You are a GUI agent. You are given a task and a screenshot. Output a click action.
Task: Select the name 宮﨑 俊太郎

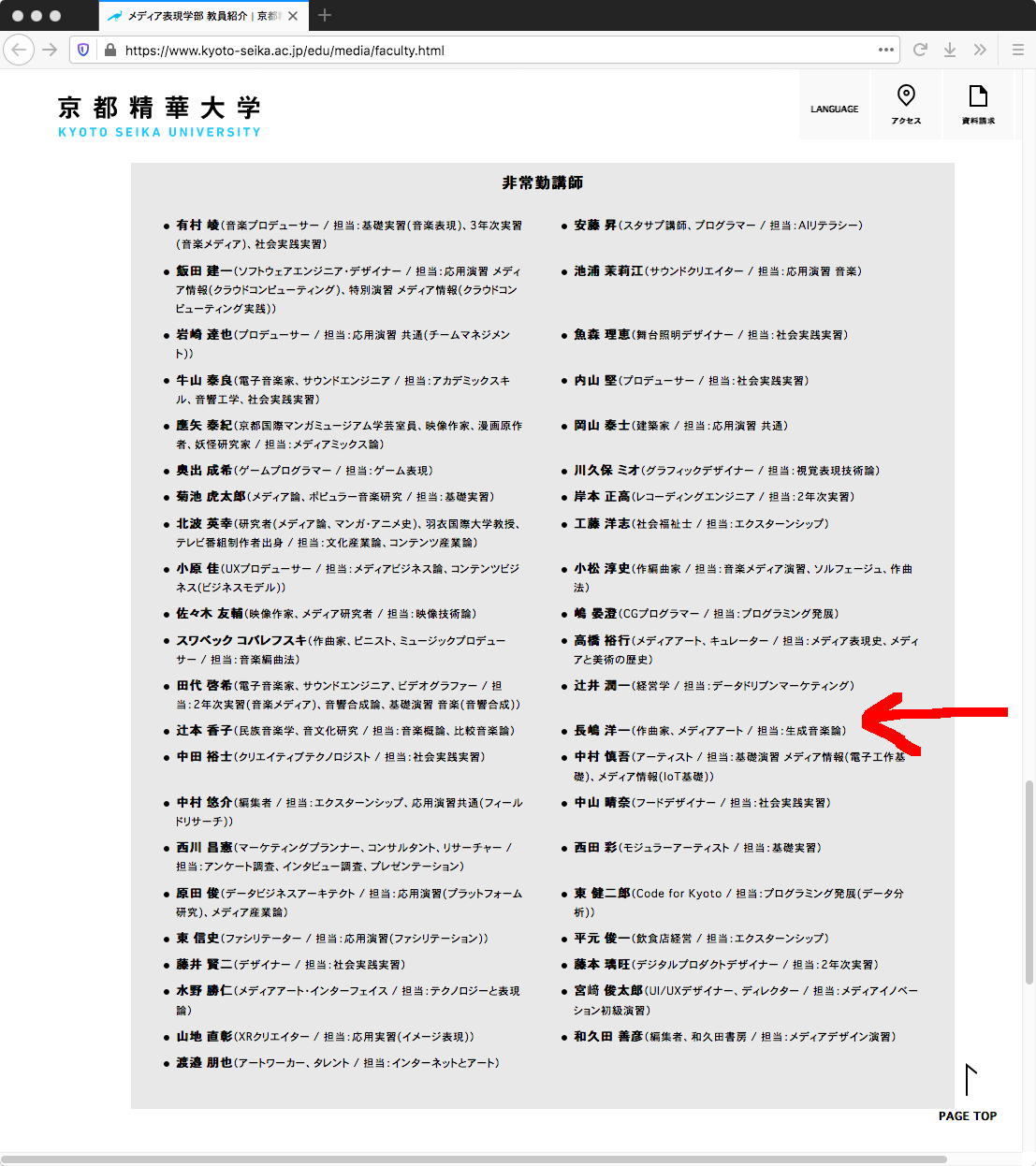(x=608, y=991)
